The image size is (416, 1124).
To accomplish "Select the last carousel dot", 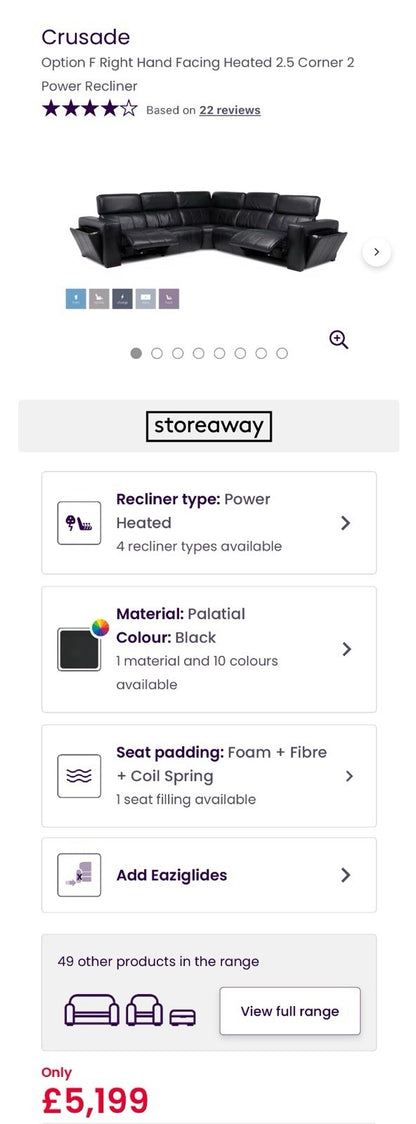I will (x=282, y=353).
